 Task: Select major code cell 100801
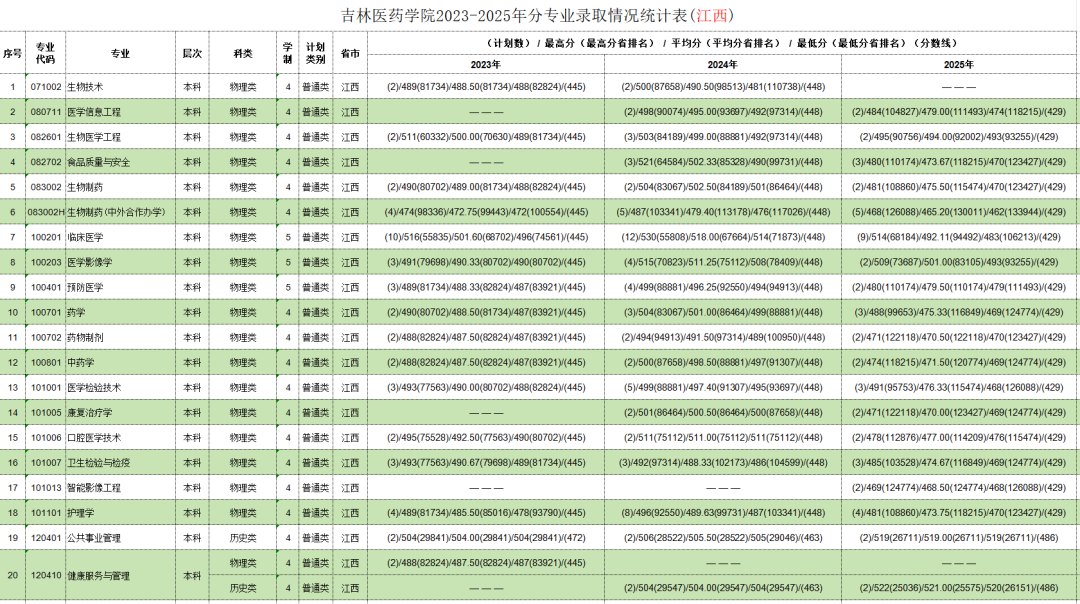click(45, 362)
